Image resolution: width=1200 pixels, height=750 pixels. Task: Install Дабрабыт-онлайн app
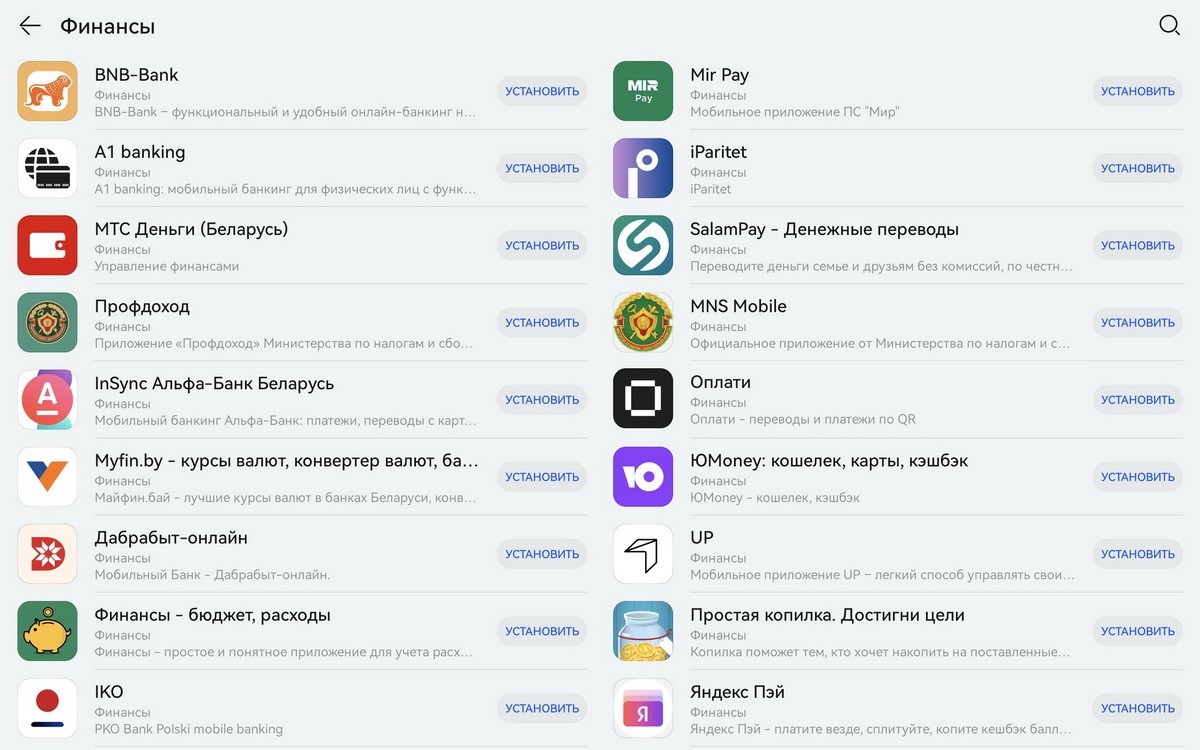[542, 554]
